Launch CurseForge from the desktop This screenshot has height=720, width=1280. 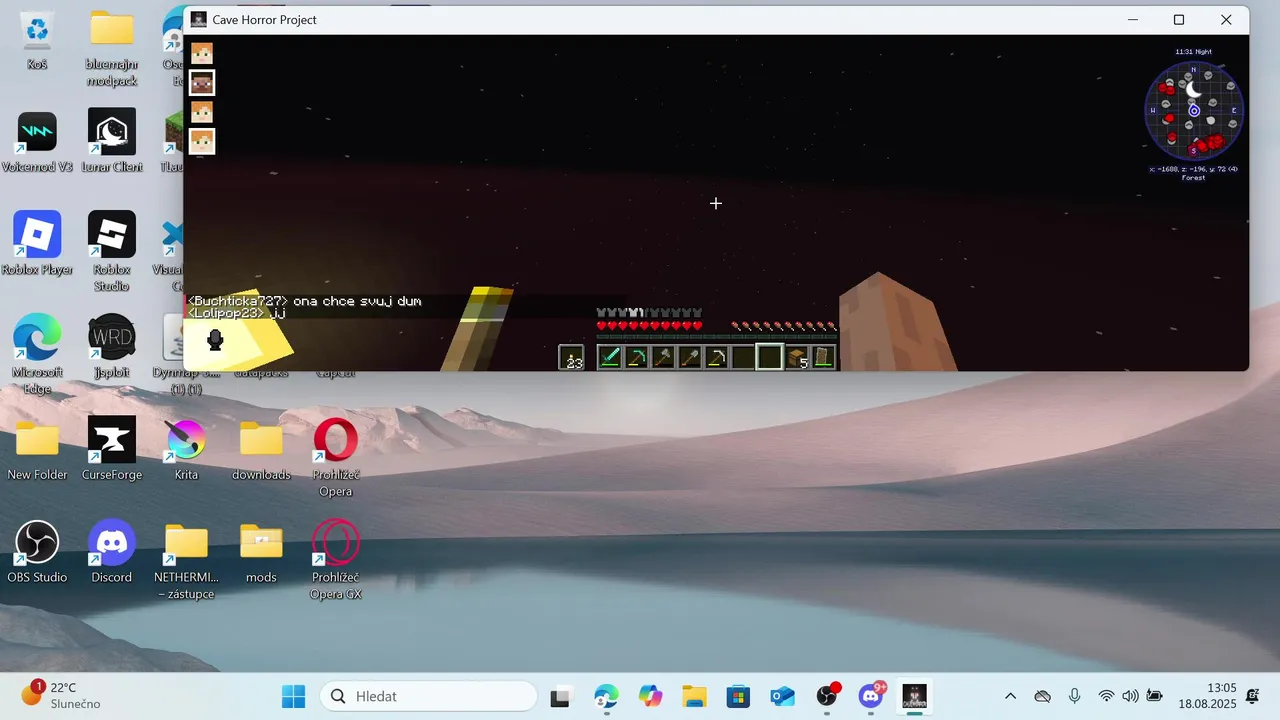click(x=112, y=450)
